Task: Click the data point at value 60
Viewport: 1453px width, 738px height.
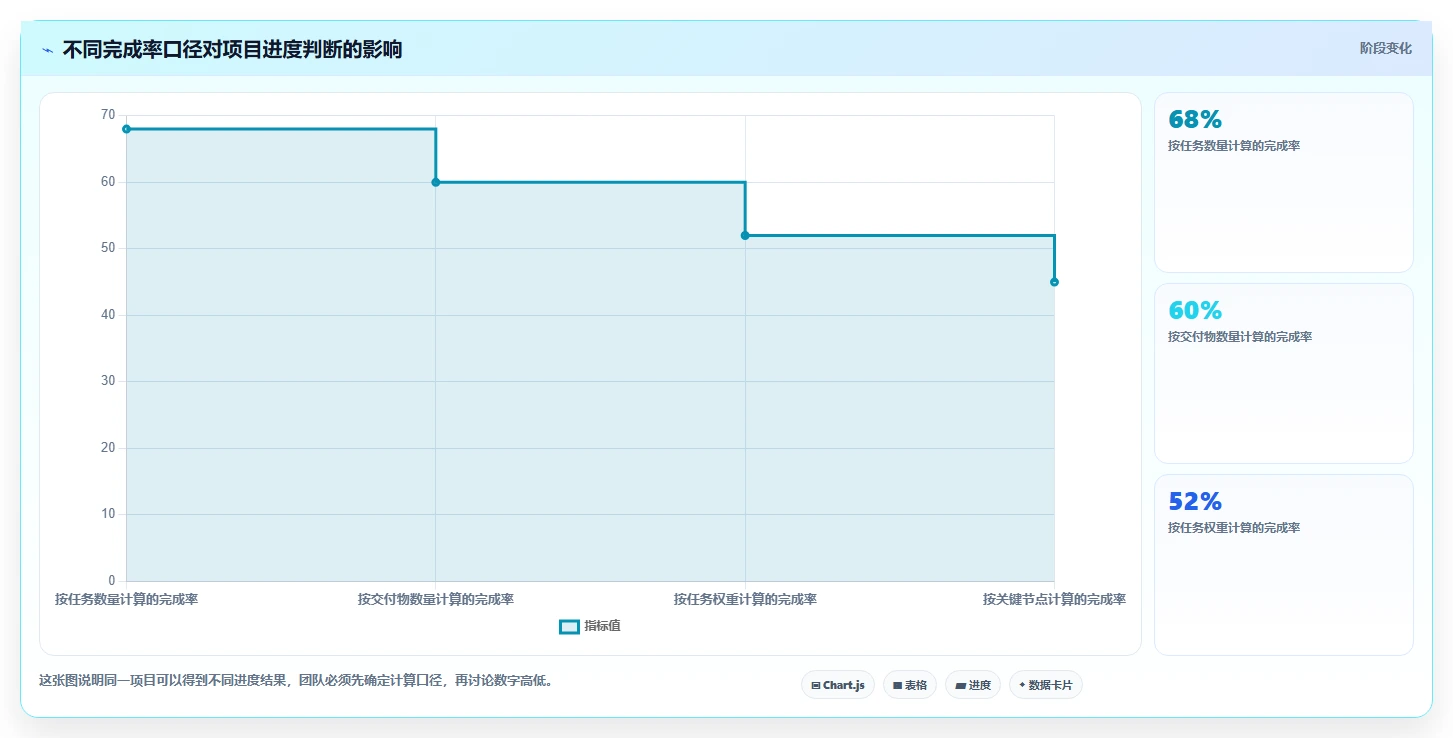Action: click(x=436, y=182)
